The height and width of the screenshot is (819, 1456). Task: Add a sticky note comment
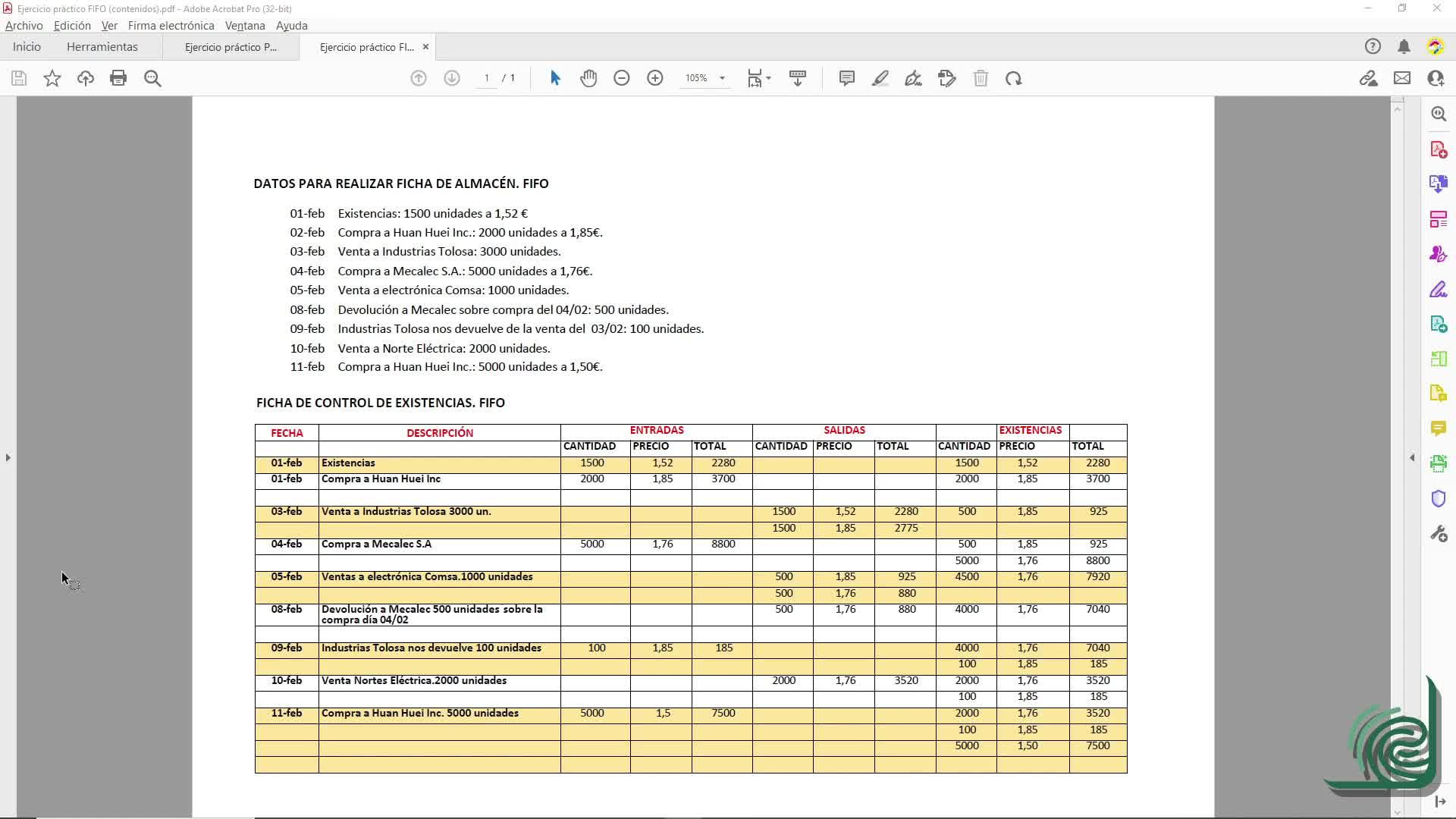pos(847,78)
